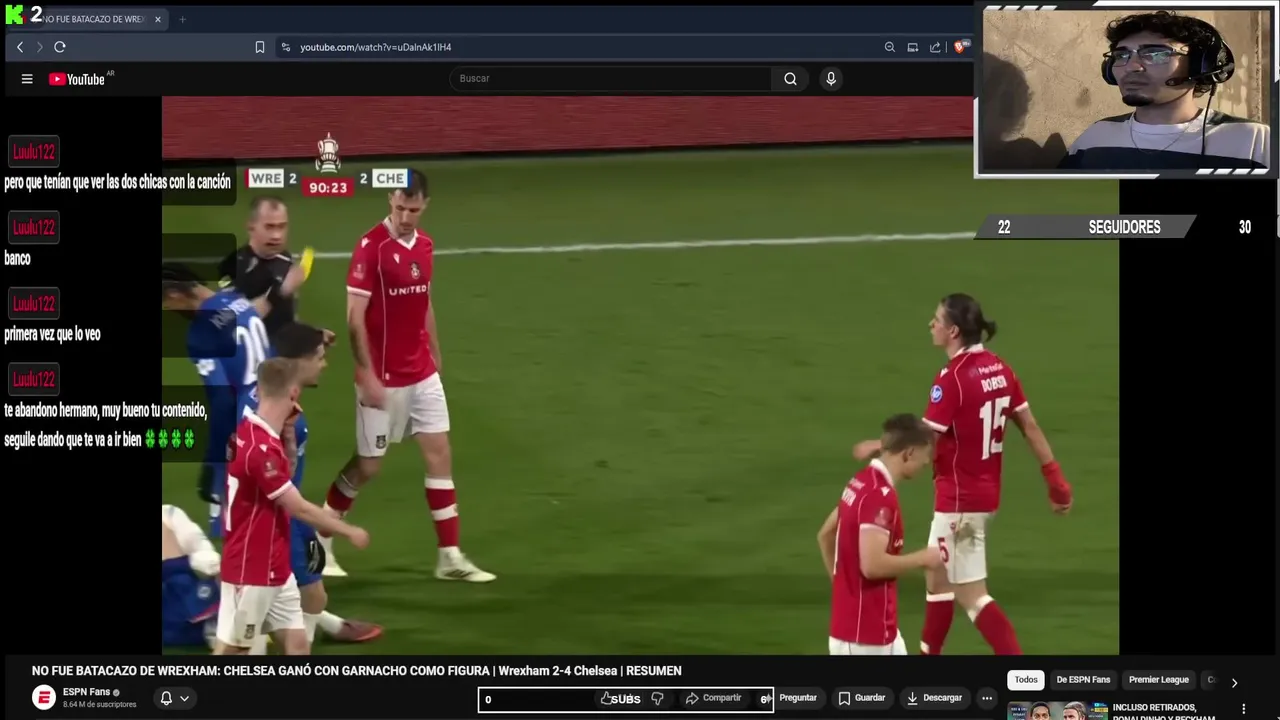1280x720 pixels.
Task: Save the video with Guardar
Action: 862,698
